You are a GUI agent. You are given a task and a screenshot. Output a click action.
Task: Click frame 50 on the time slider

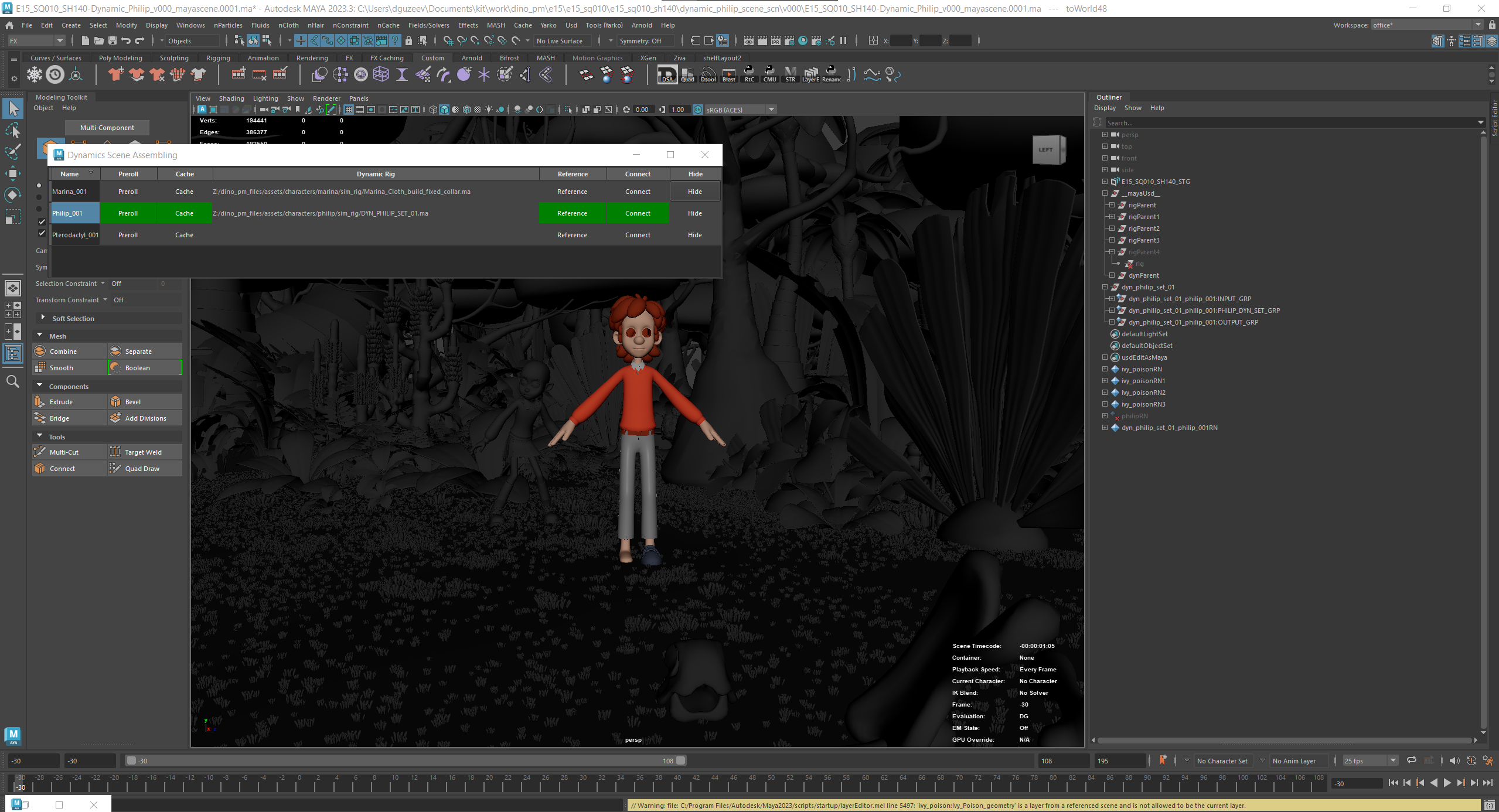(771, 782)
